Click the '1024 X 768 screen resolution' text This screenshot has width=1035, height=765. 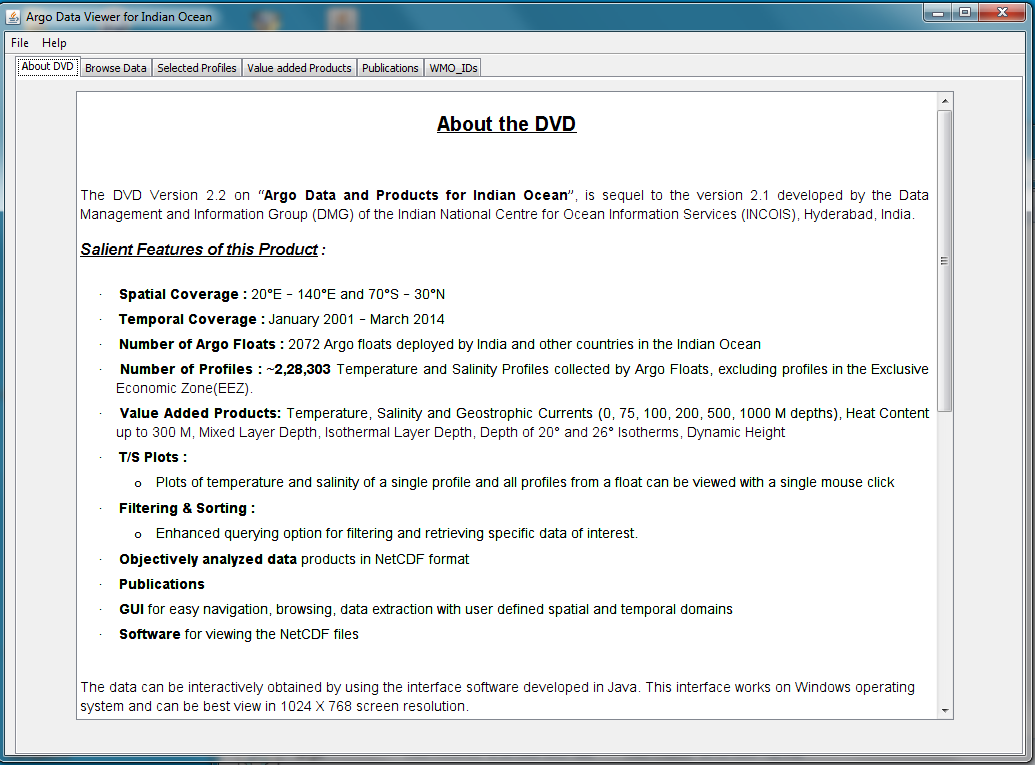pyautogui.click(x=374, y=706)
